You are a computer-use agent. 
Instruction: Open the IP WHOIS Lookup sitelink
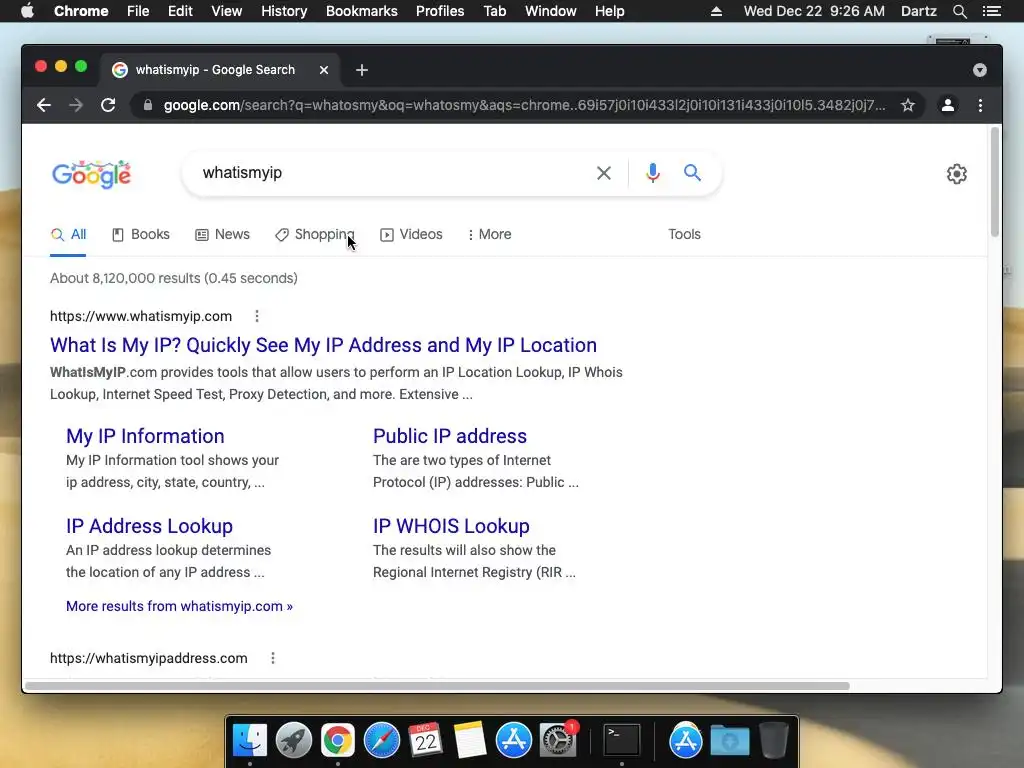tap(451, 526)
